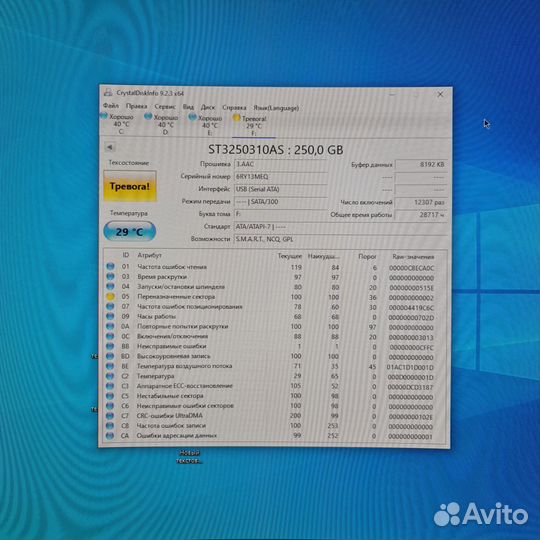Click the Порог column header
The image size is (540, 540).
point(367,257)
